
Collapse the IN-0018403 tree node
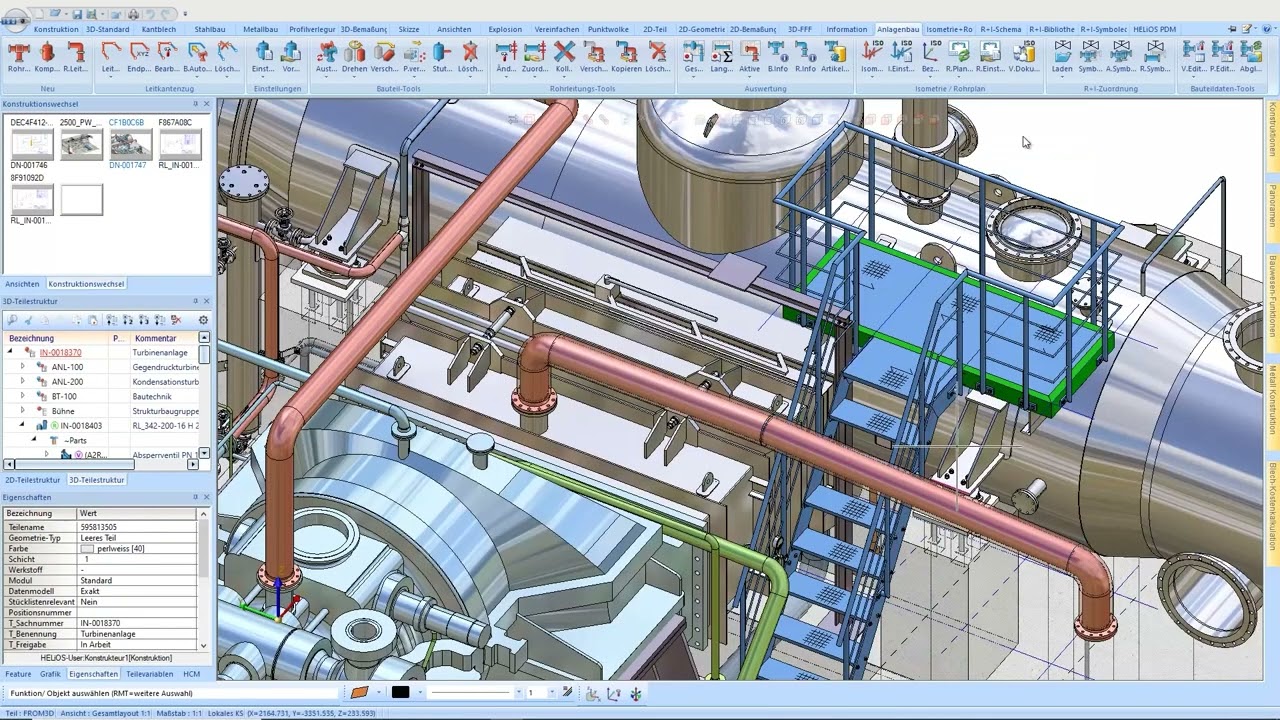pos(22,425)
